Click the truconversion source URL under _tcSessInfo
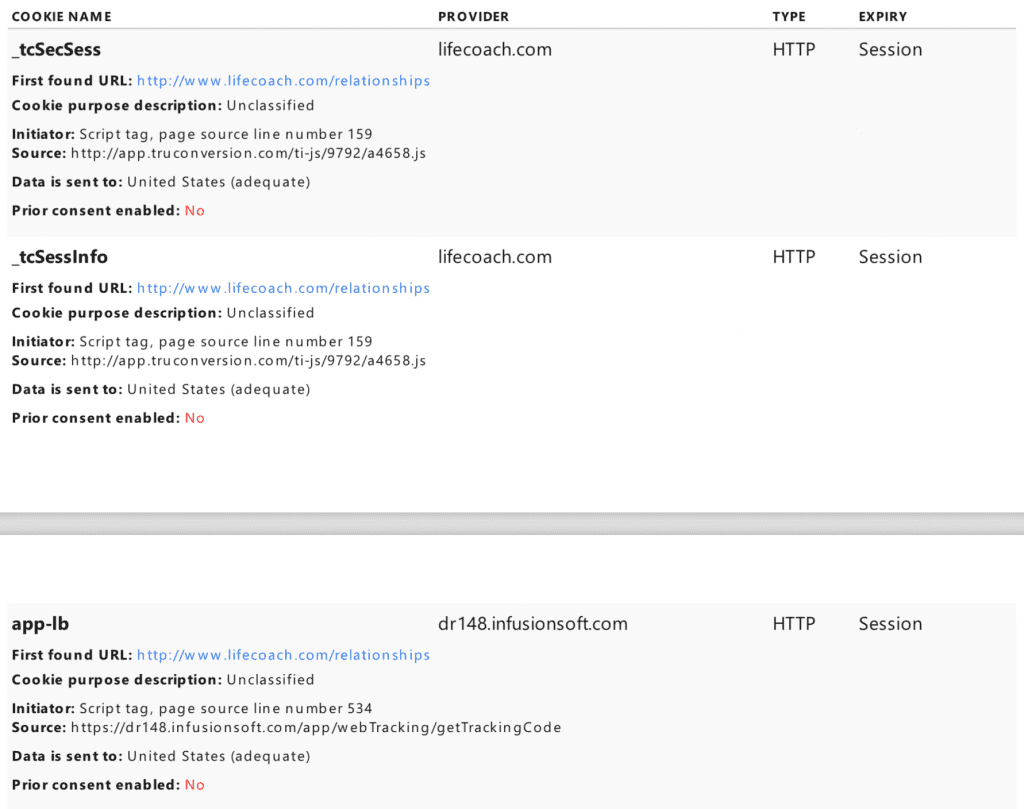Viewport: 1024px width, 809px height. [248, 361]
